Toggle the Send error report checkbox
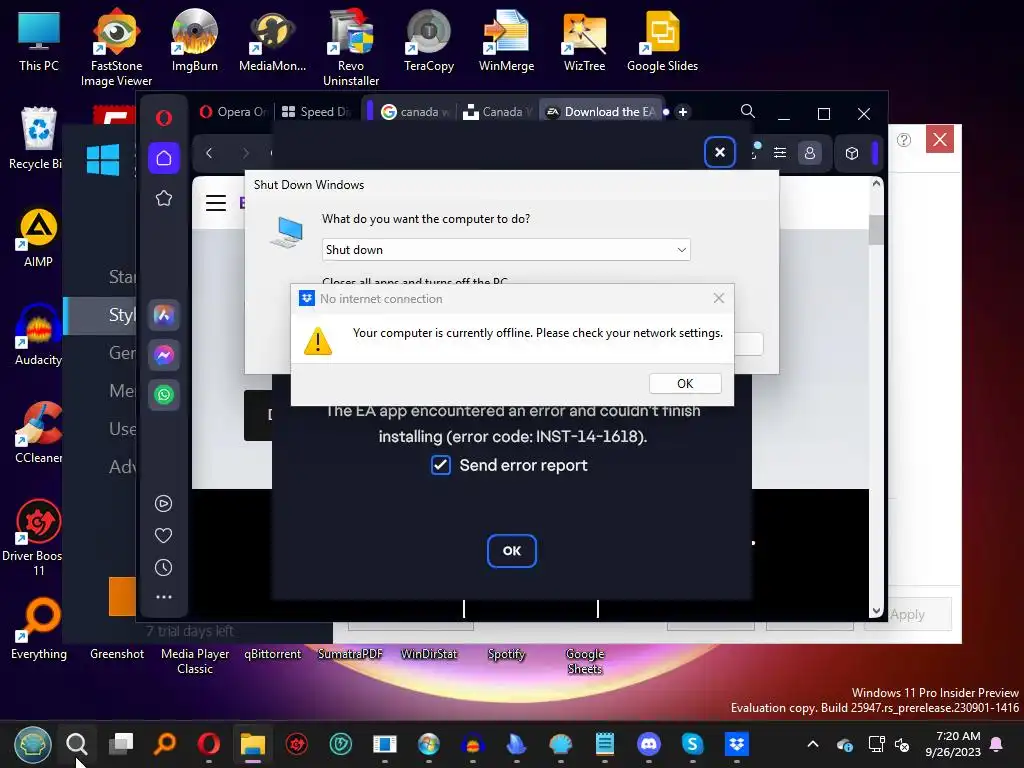This screenshot has width=1024, height=768. click(x=441, y=465)
